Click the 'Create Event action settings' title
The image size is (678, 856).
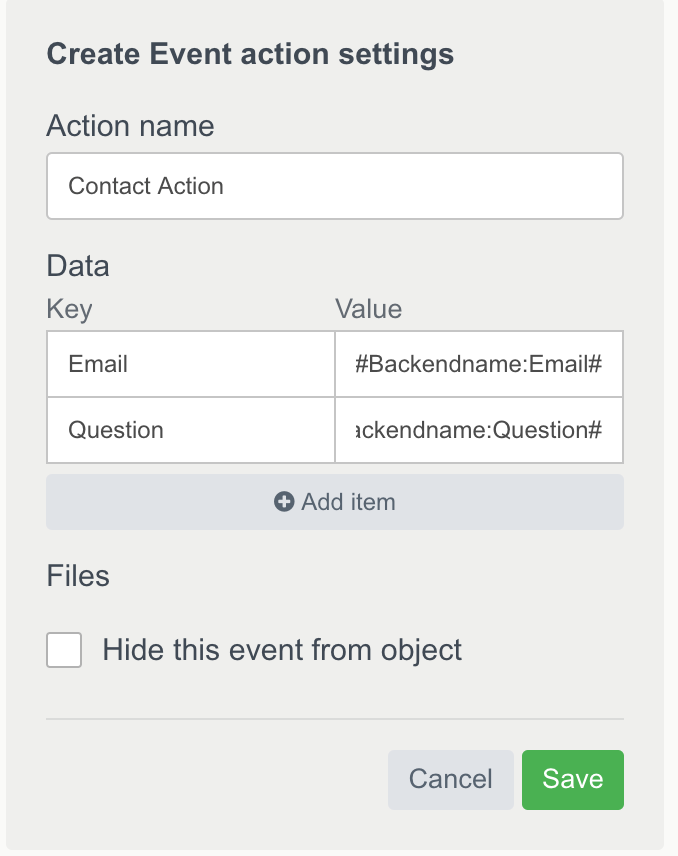coord(250,53)
